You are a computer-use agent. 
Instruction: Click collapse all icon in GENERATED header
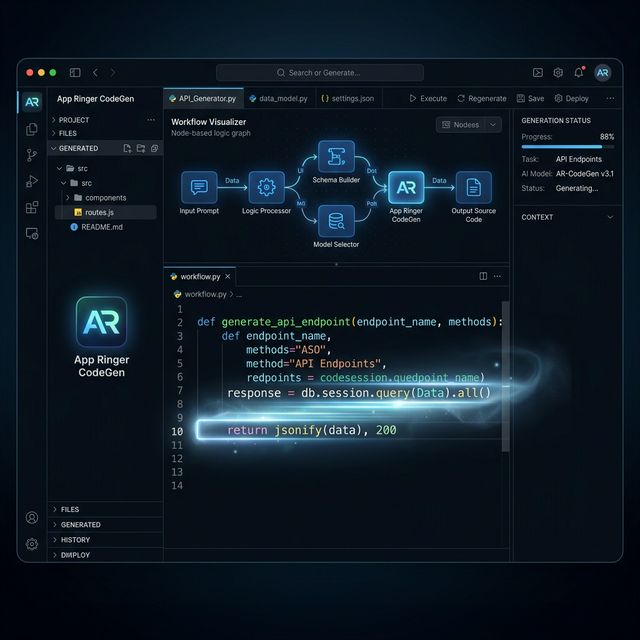tap(154, 149)
